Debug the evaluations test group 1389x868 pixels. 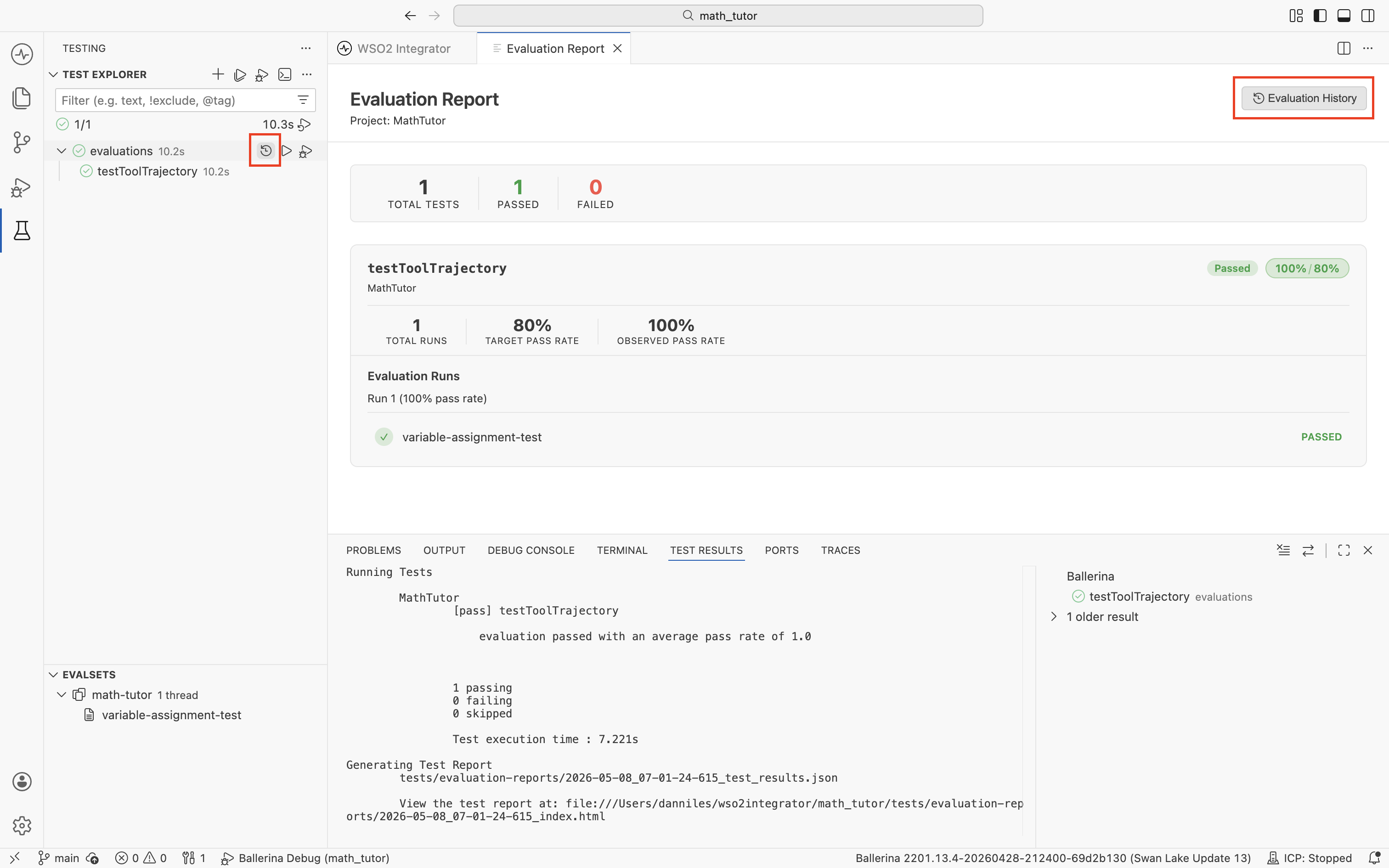(x=306, y=151)
